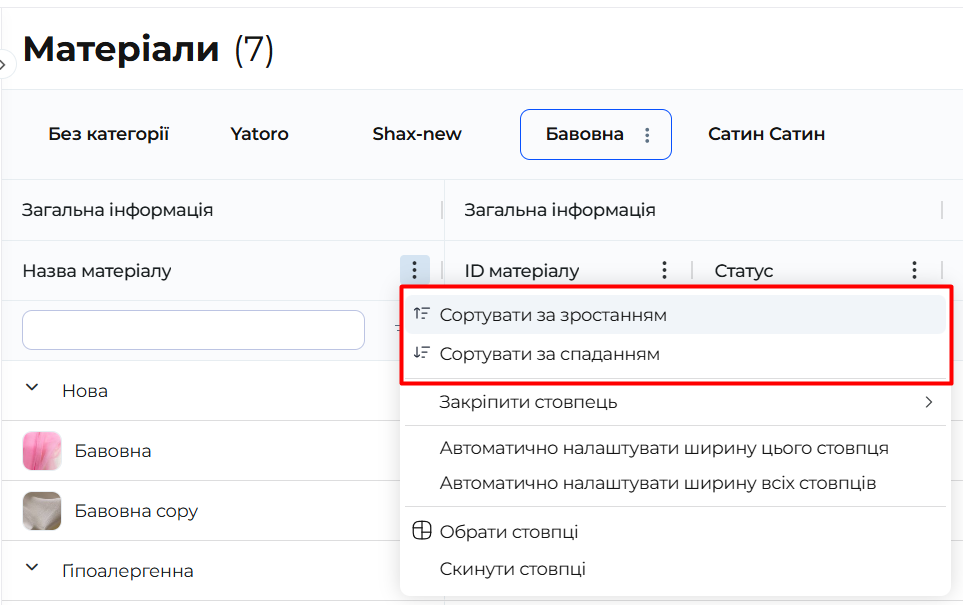
Task: Focus the Назва матеріалу filter input field
Action: [193, 330]
